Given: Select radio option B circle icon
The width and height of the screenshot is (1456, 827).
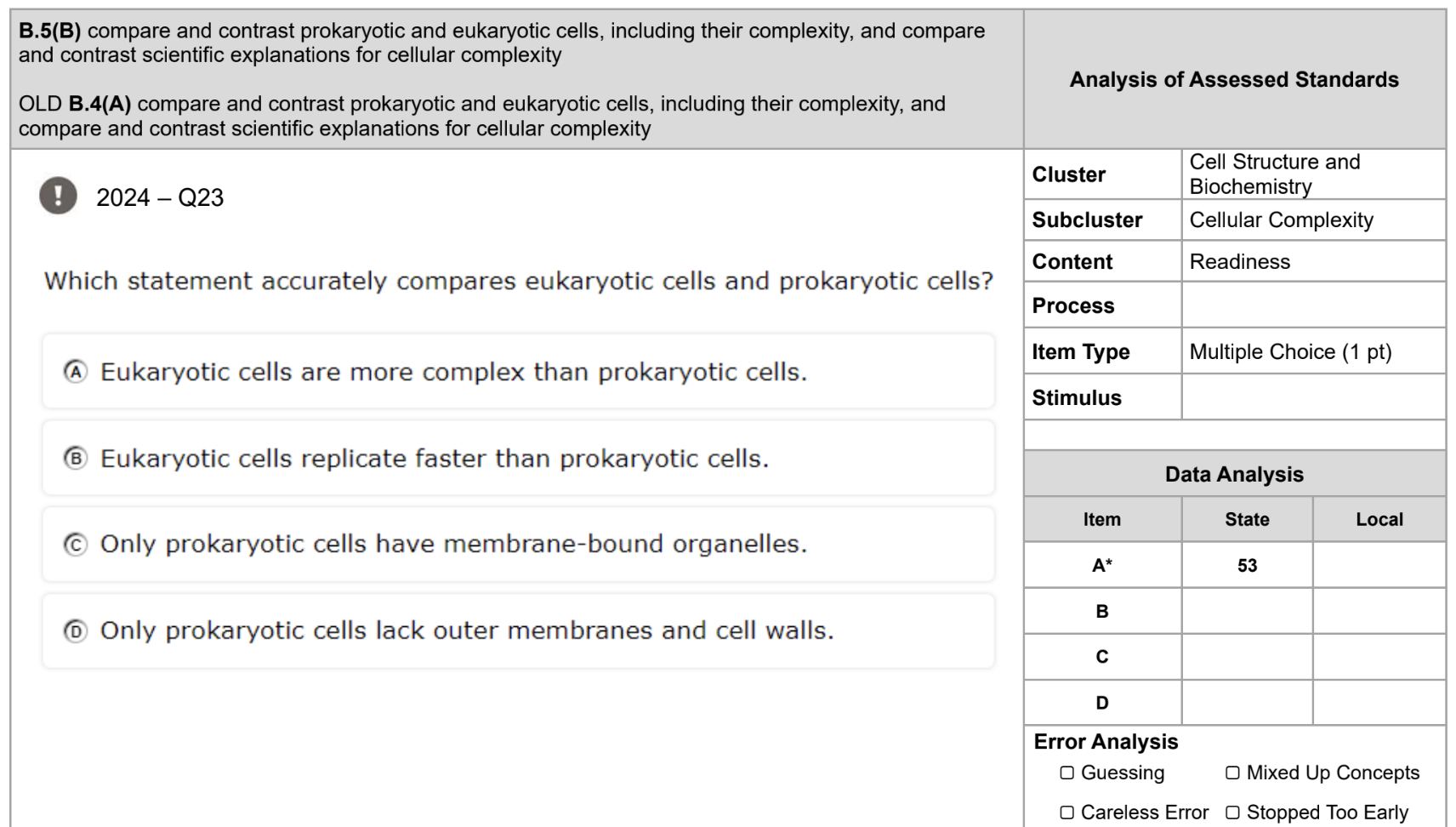Looking at the screenshot, I should click(x=76, y=459).
